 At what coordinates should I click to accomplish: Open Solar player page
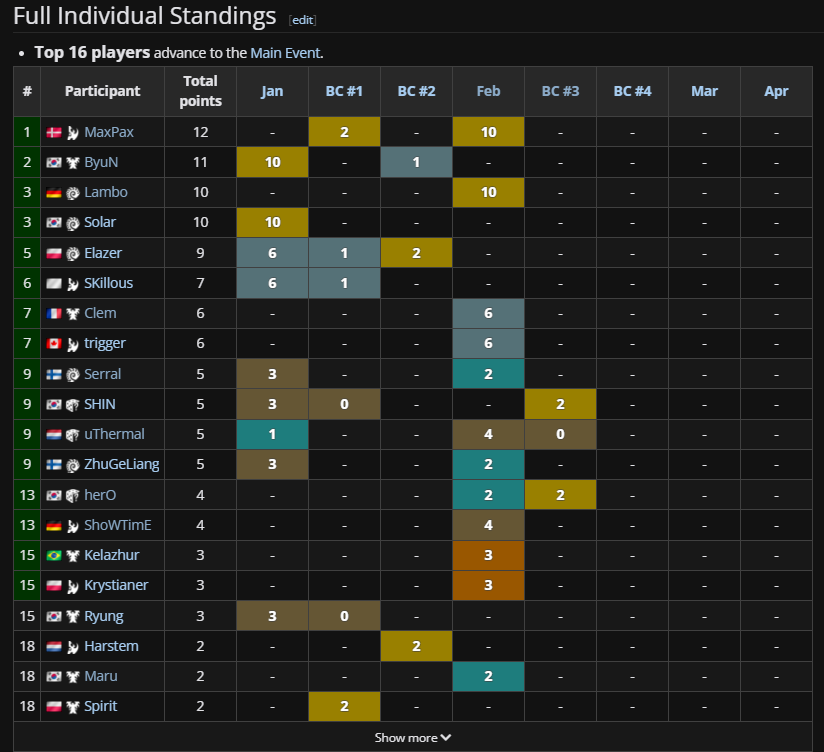click(x=100, y=222)
